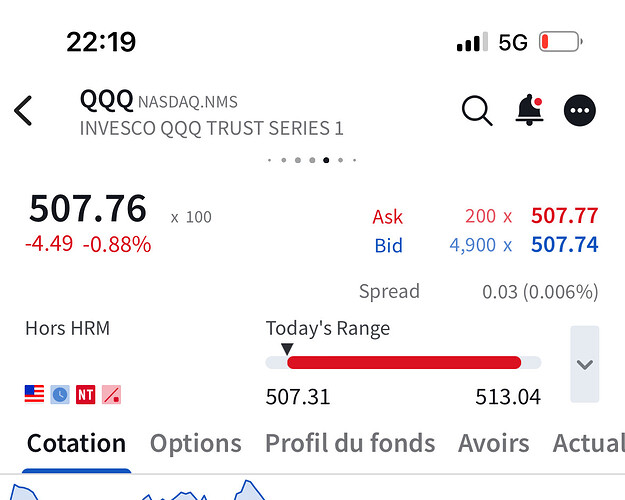Tap the last price 507.76
The image size is (625, 500).
click(x=88, y=208)
